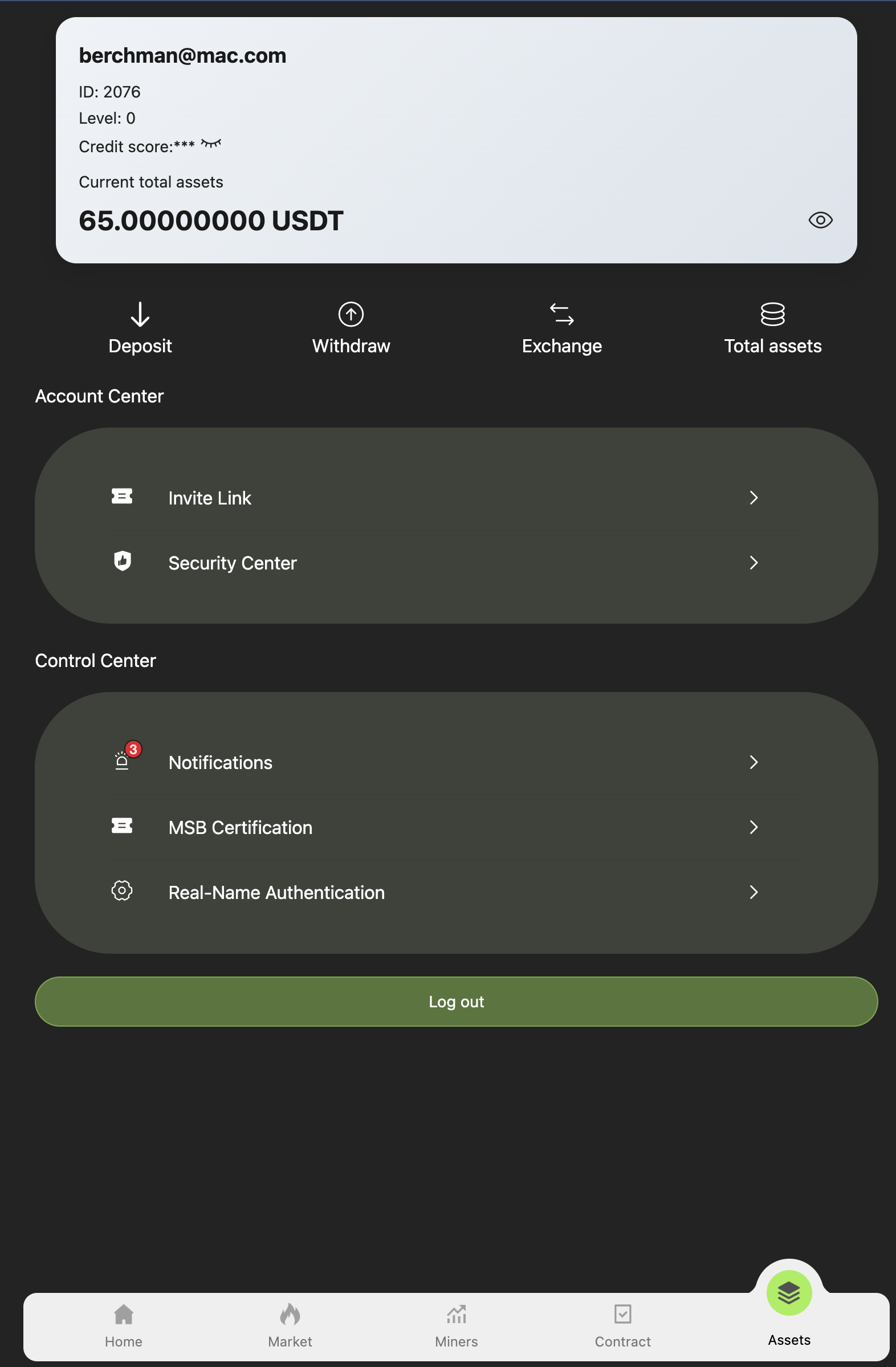Click the Invite Link ticket icon

click(122, 496)
